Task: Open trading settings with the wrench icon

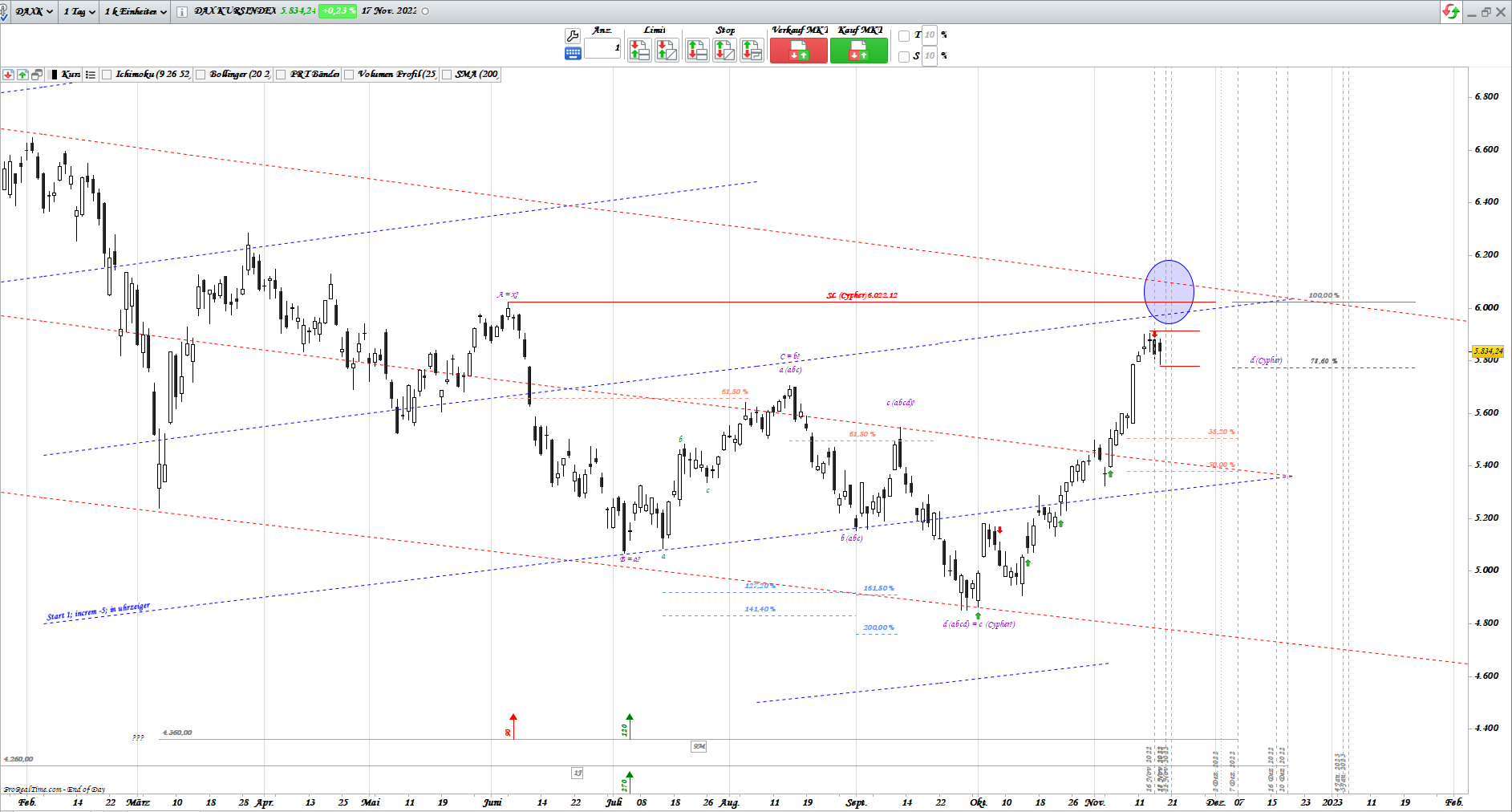Action: pyautogui.click(x=573, y=35)
